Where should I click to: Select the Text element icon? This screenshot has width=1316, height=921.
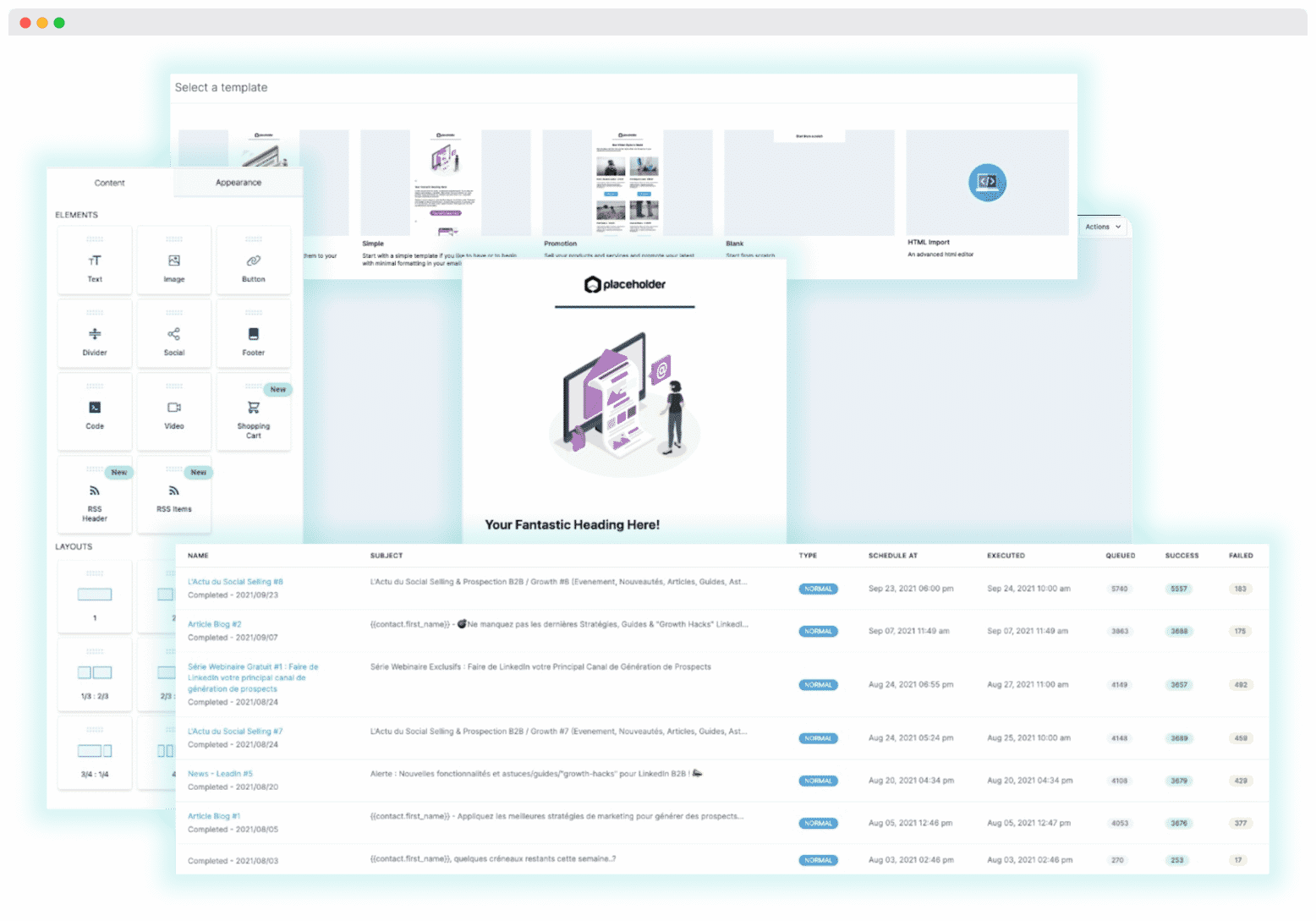[x=95, y=260]
